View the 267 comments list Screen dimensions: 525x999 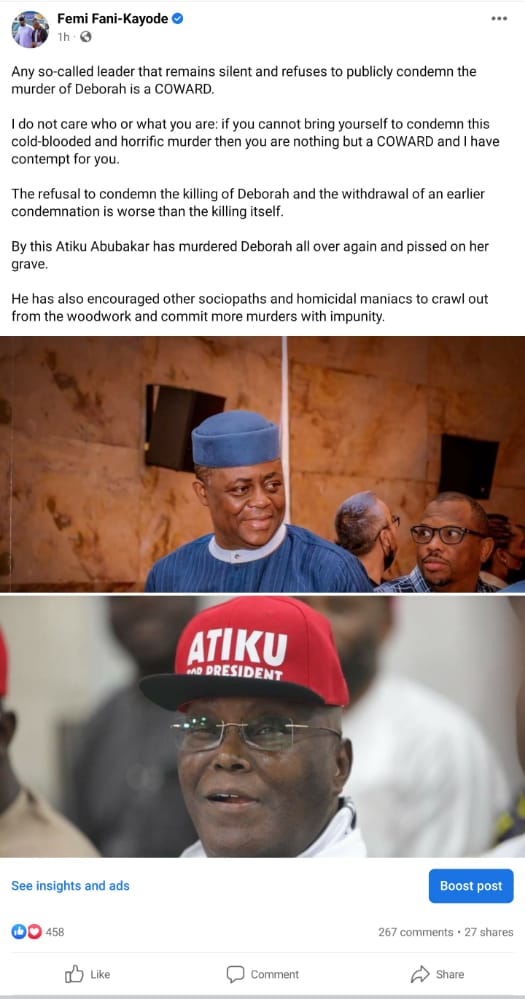pyautogui.click(x=415, y=932)
